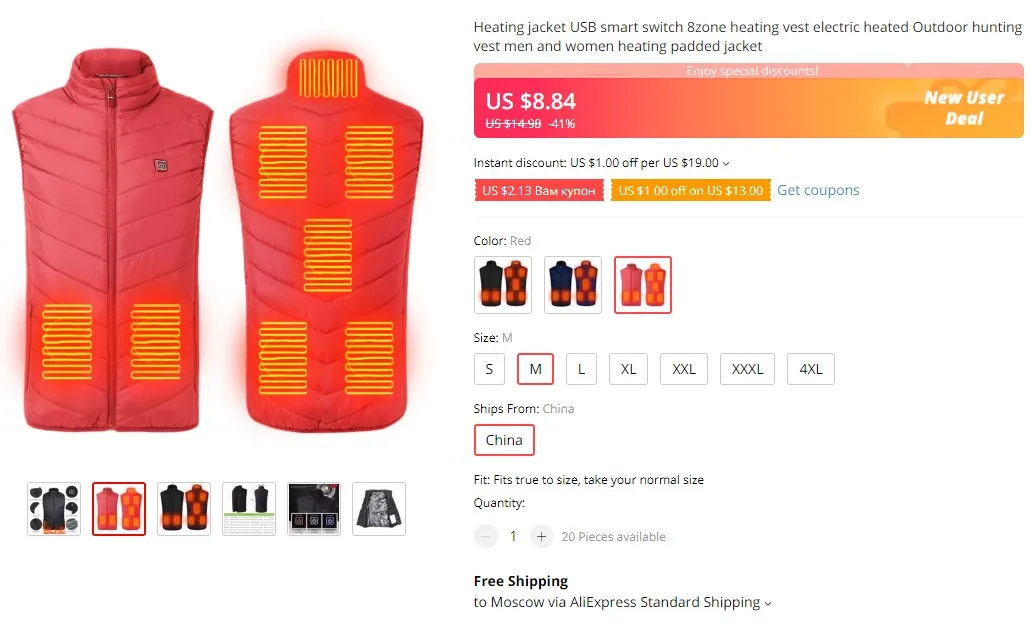The image size is (1035, 621).
Task: Show the black heated vest thumbnail
Action: coord(184,509)
